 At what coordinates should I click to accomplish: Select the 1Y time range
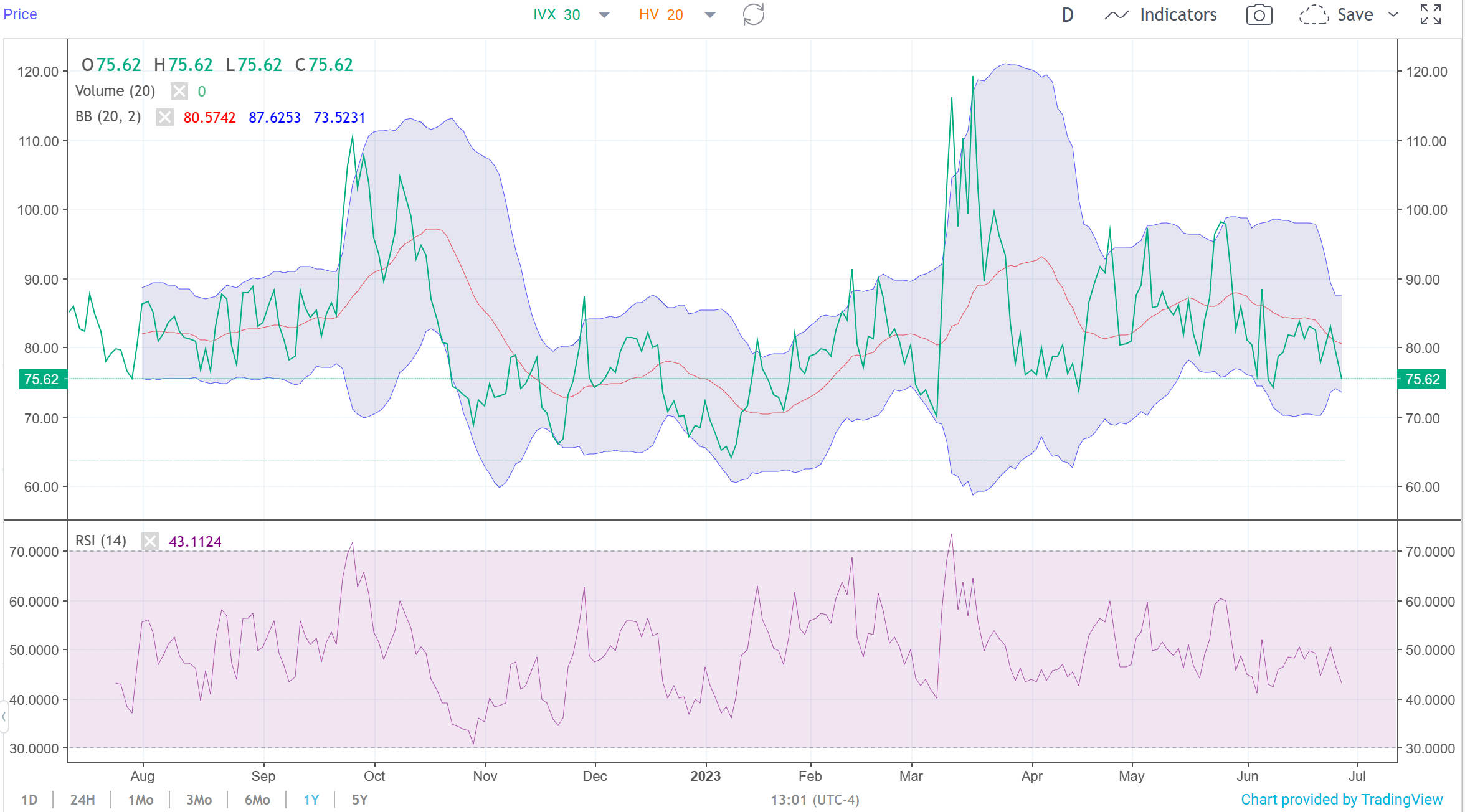coord(311,800)
